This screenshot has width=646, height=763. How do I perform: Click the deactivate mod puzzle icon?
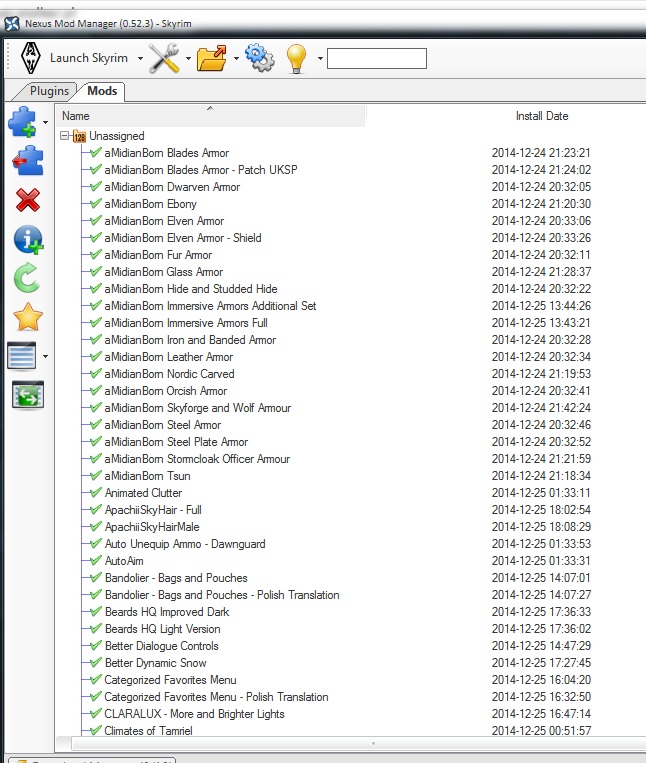pyautogui.click(x=28, y=160)
